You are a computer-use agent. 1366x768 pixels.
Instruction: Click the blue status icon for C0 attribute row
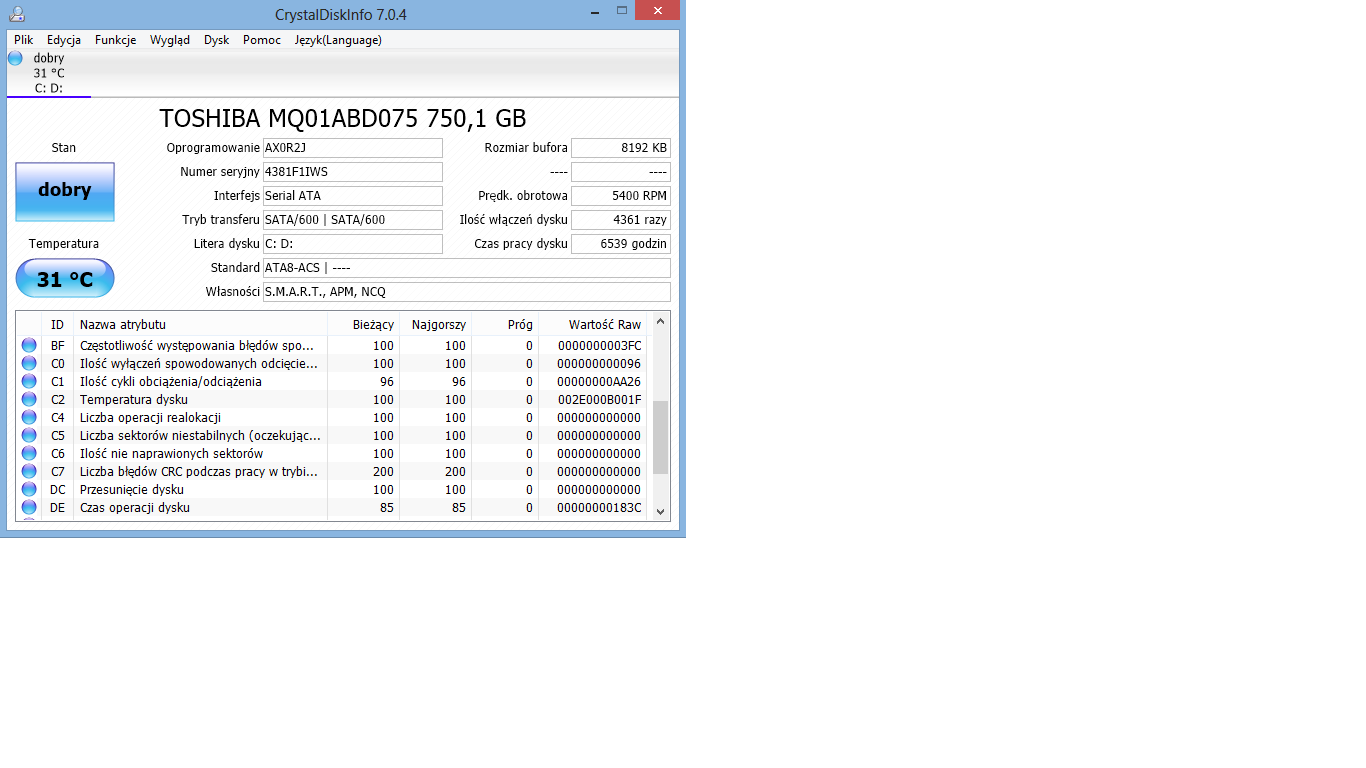coord(29,363)
